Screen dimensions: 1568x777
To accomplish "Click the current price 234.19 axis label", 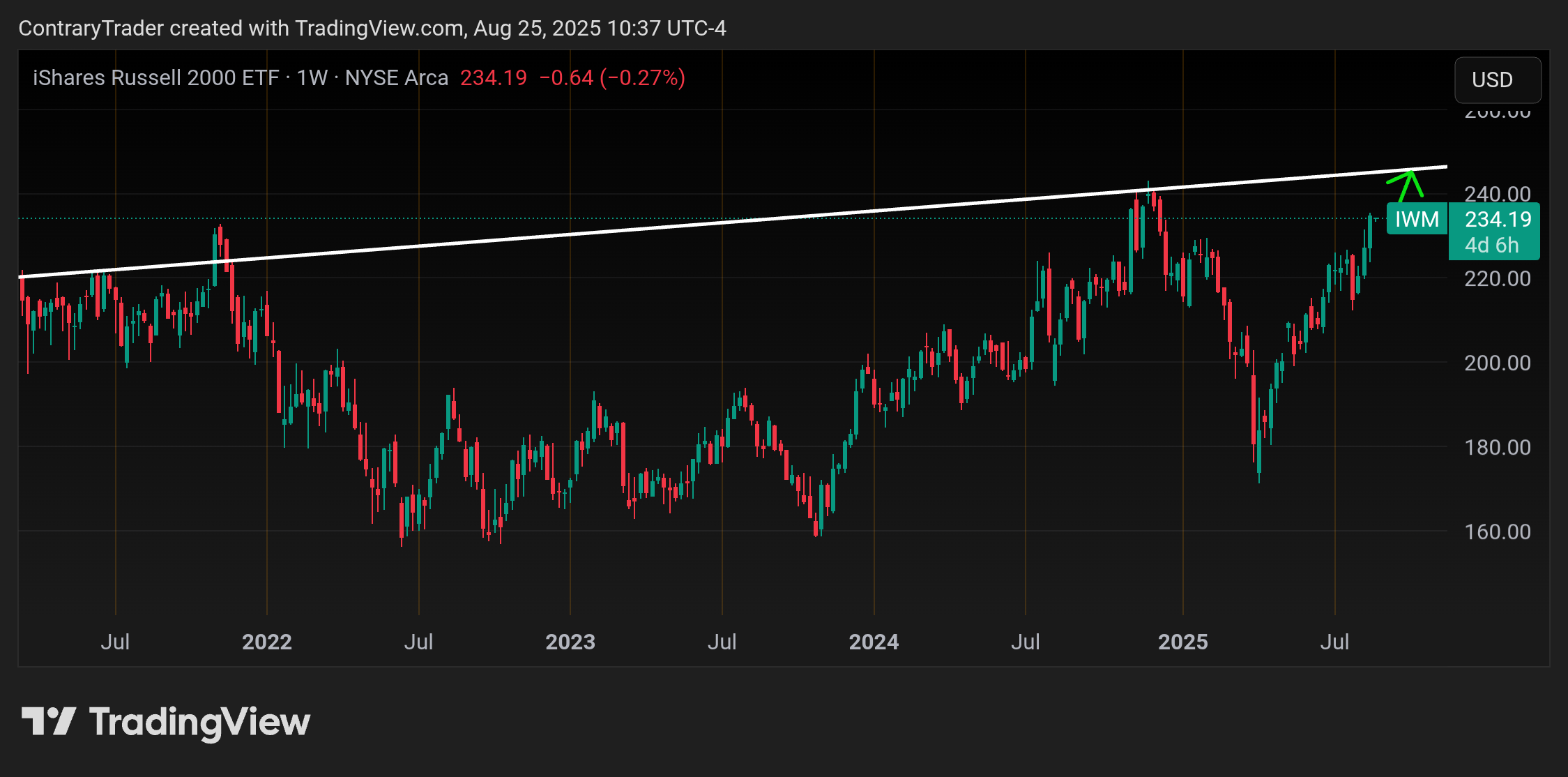I will click(1498, 219).
